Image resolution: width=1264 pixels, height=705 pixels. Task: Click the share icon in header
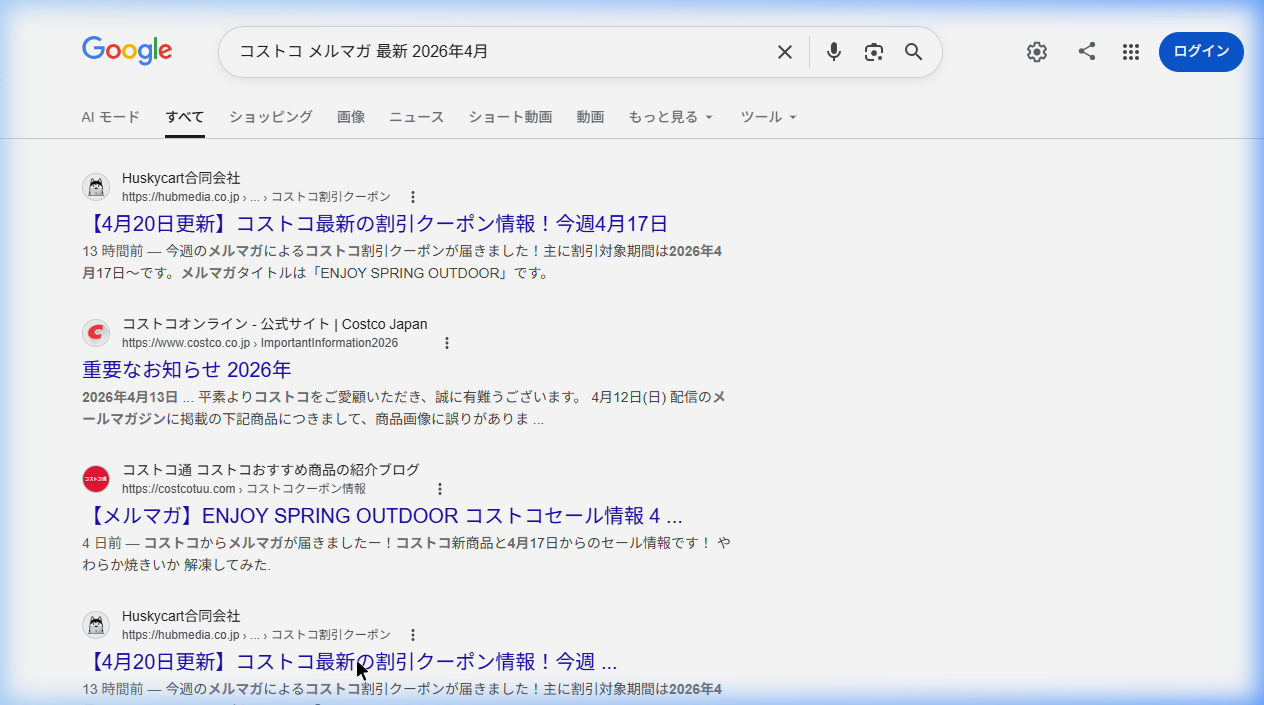click(1087, 52)
